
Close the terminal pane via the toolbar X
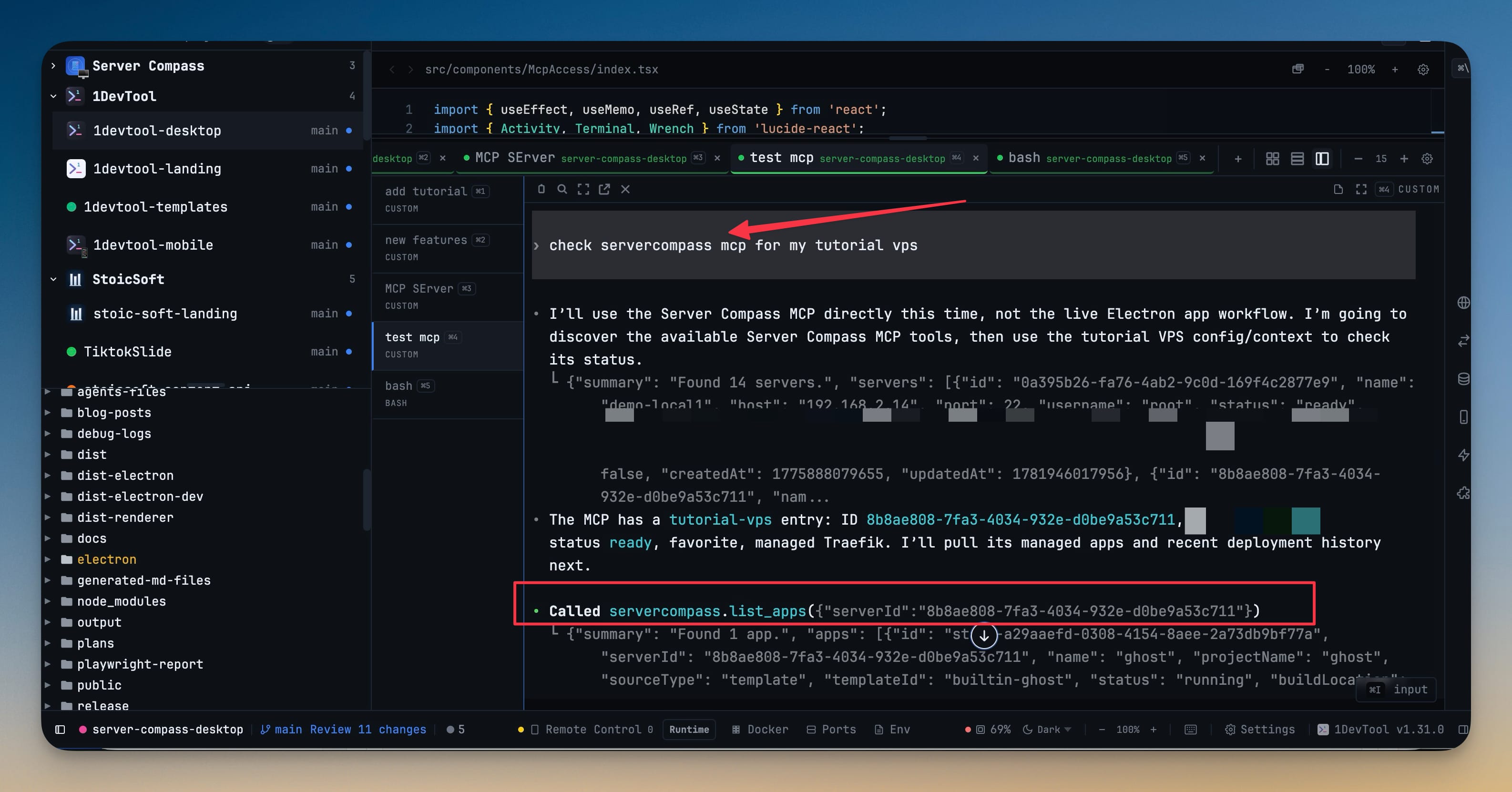[x=625, y=189]
